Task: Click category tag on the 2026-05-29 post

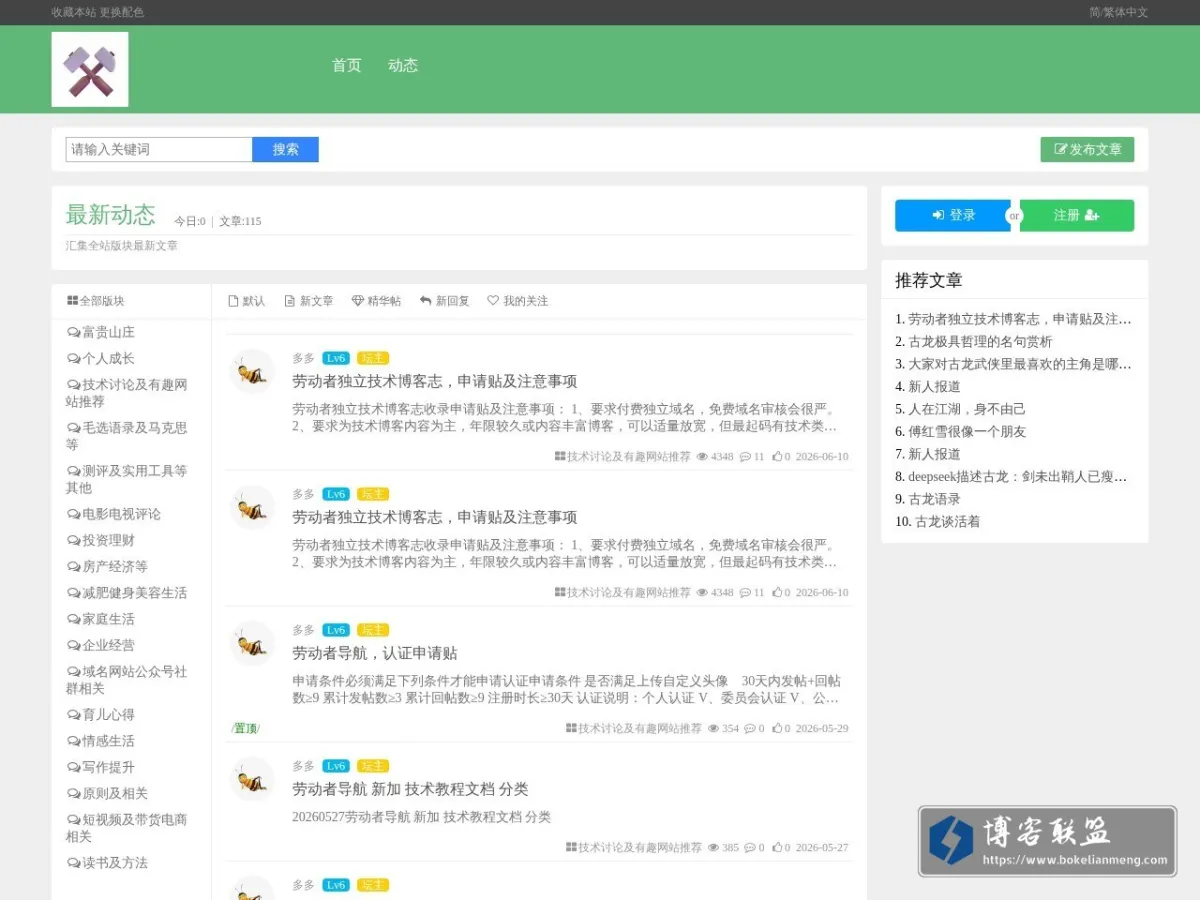Action: tap(634, 729)
